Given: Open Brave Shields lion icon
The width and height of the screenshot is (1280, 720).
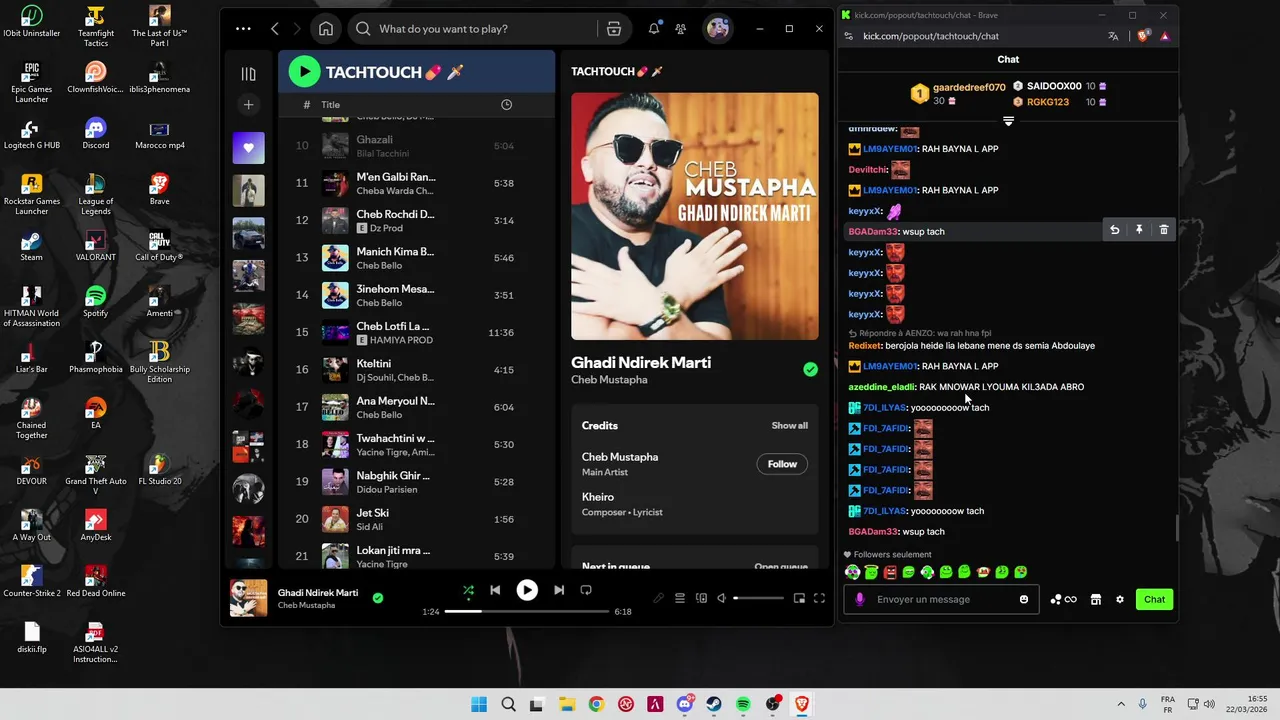Looking at the screenshot, I should click(1145, 36).
